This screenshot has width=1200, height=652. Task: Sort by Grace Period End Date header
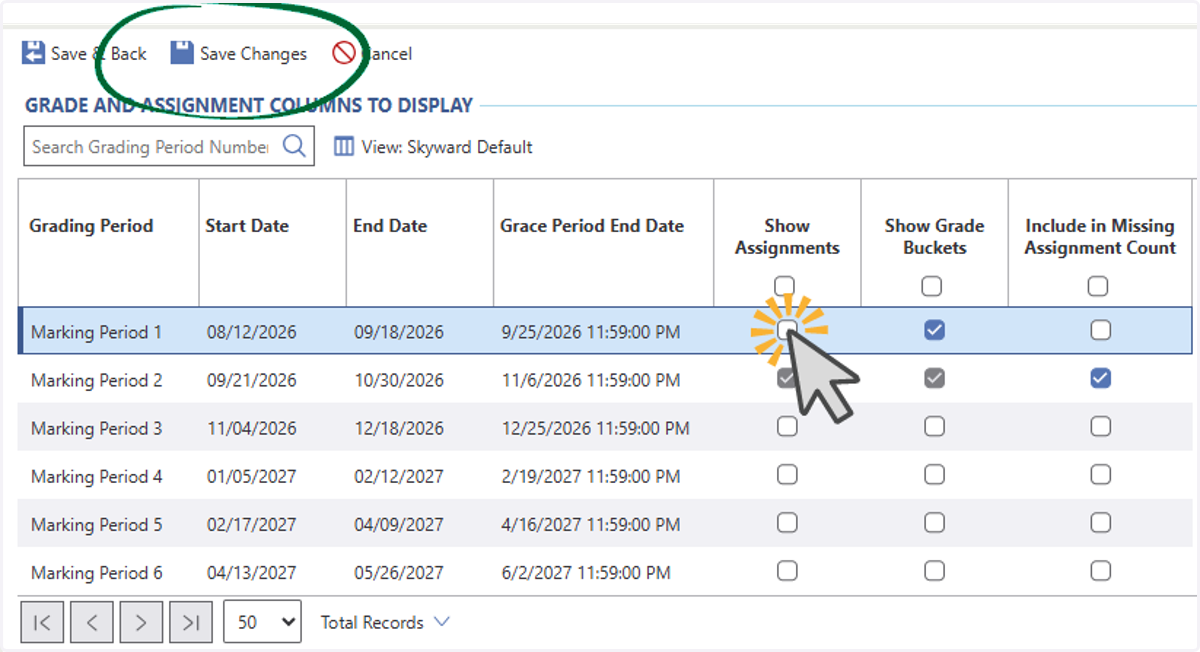click(592, 226)
